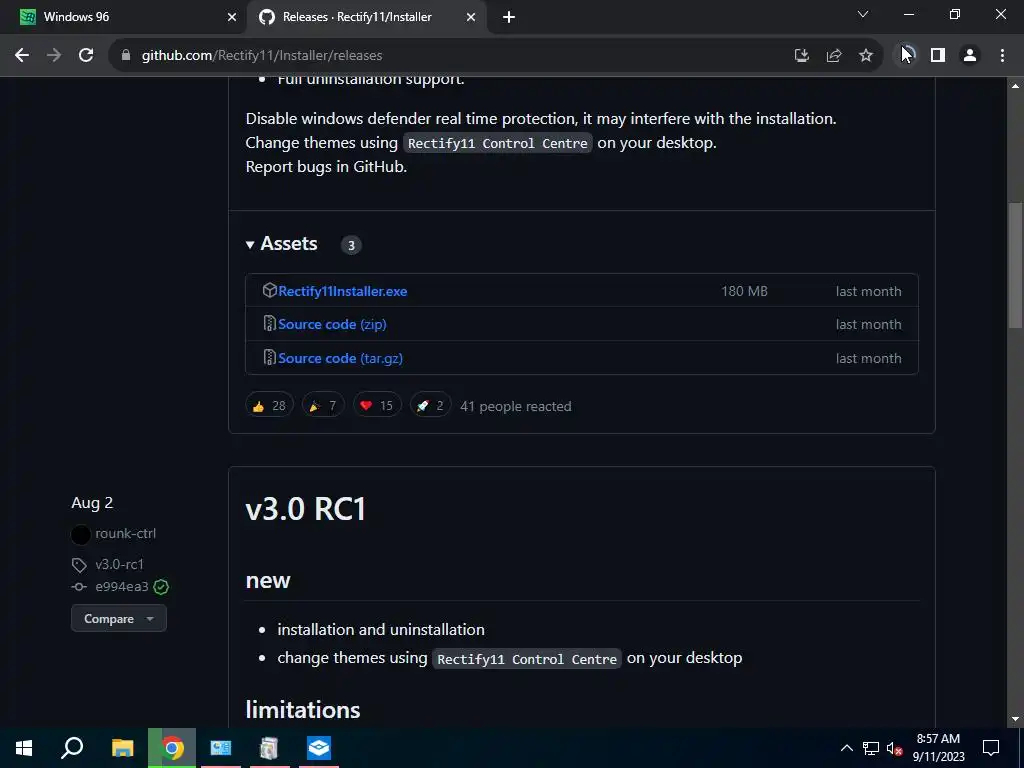The image size is (1024, 768).
Task: Click the address bar URL
Action: [x=262, y=56]
